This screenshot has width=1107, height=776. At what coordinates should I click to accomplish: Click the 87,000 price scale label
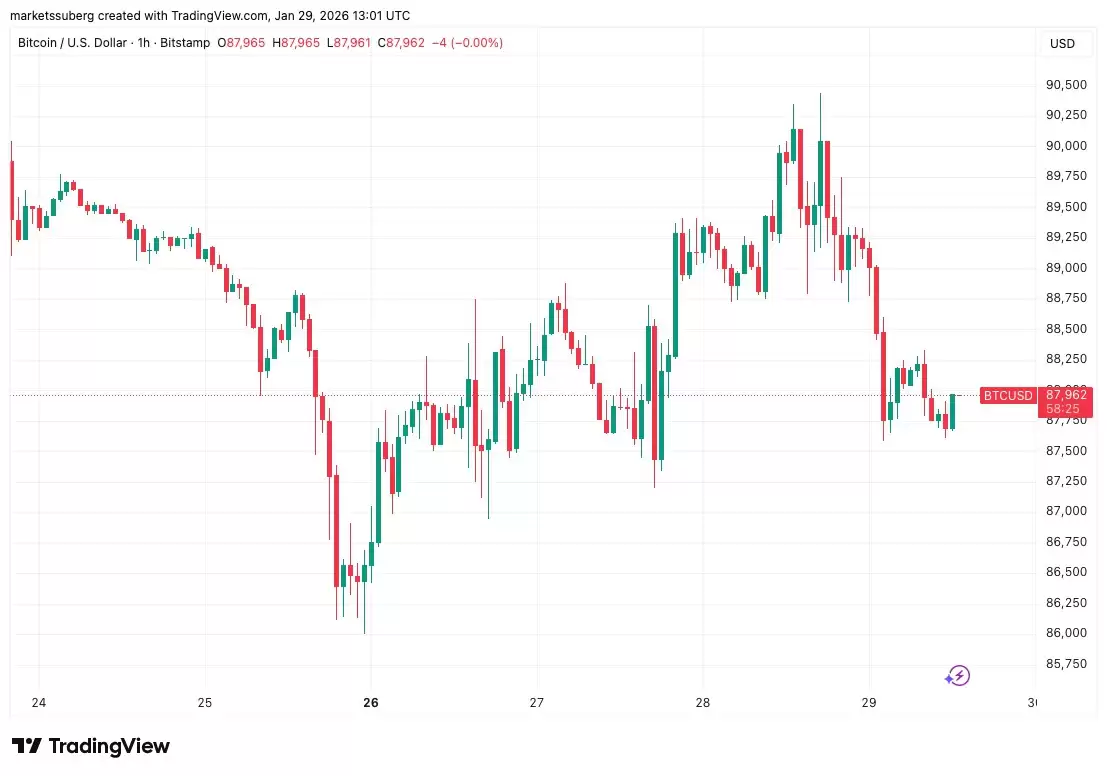tap(1066, 511)
